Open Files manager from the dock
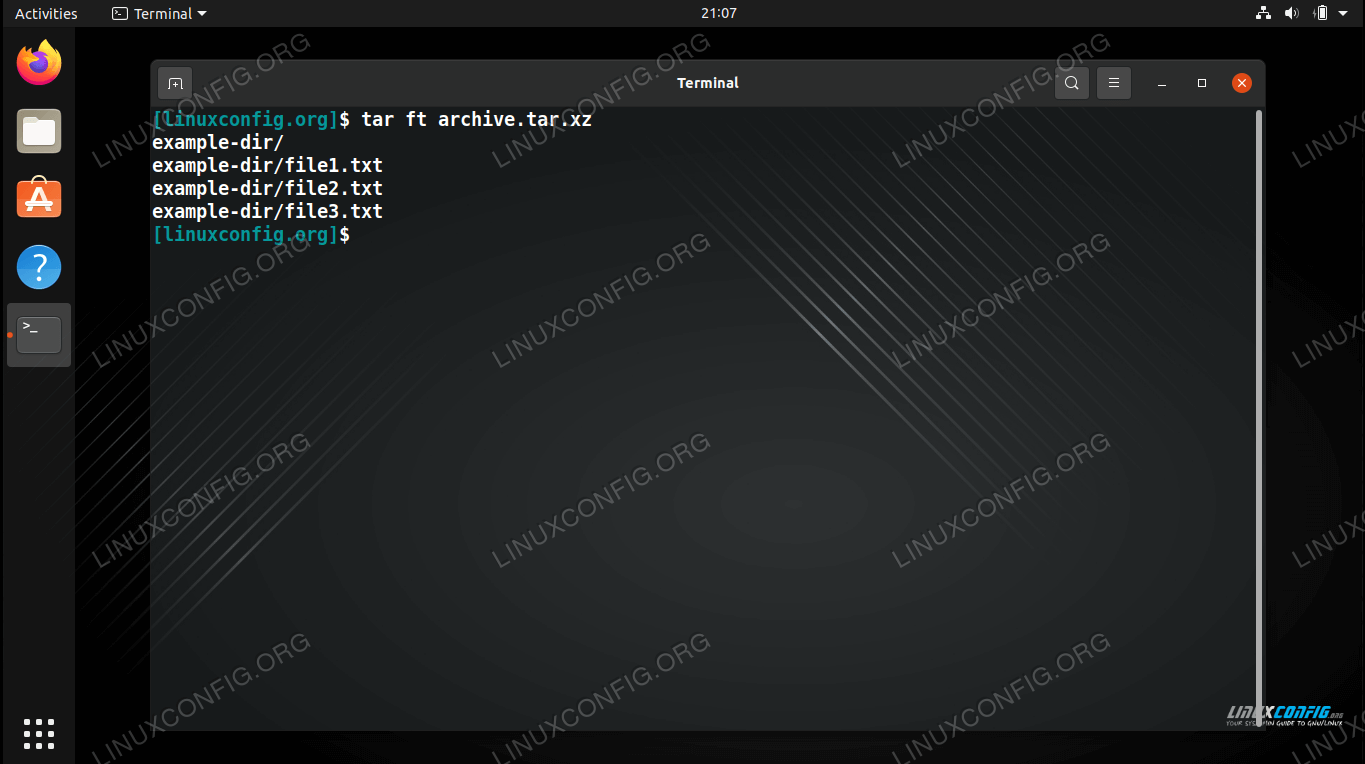 pyautogui.click(x=39, y=131)
